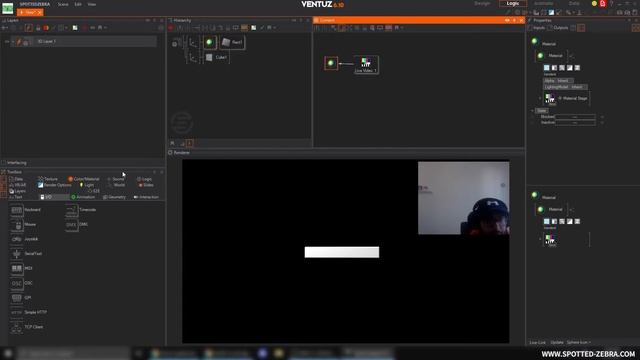Open the Scene menu

(63, 4)
